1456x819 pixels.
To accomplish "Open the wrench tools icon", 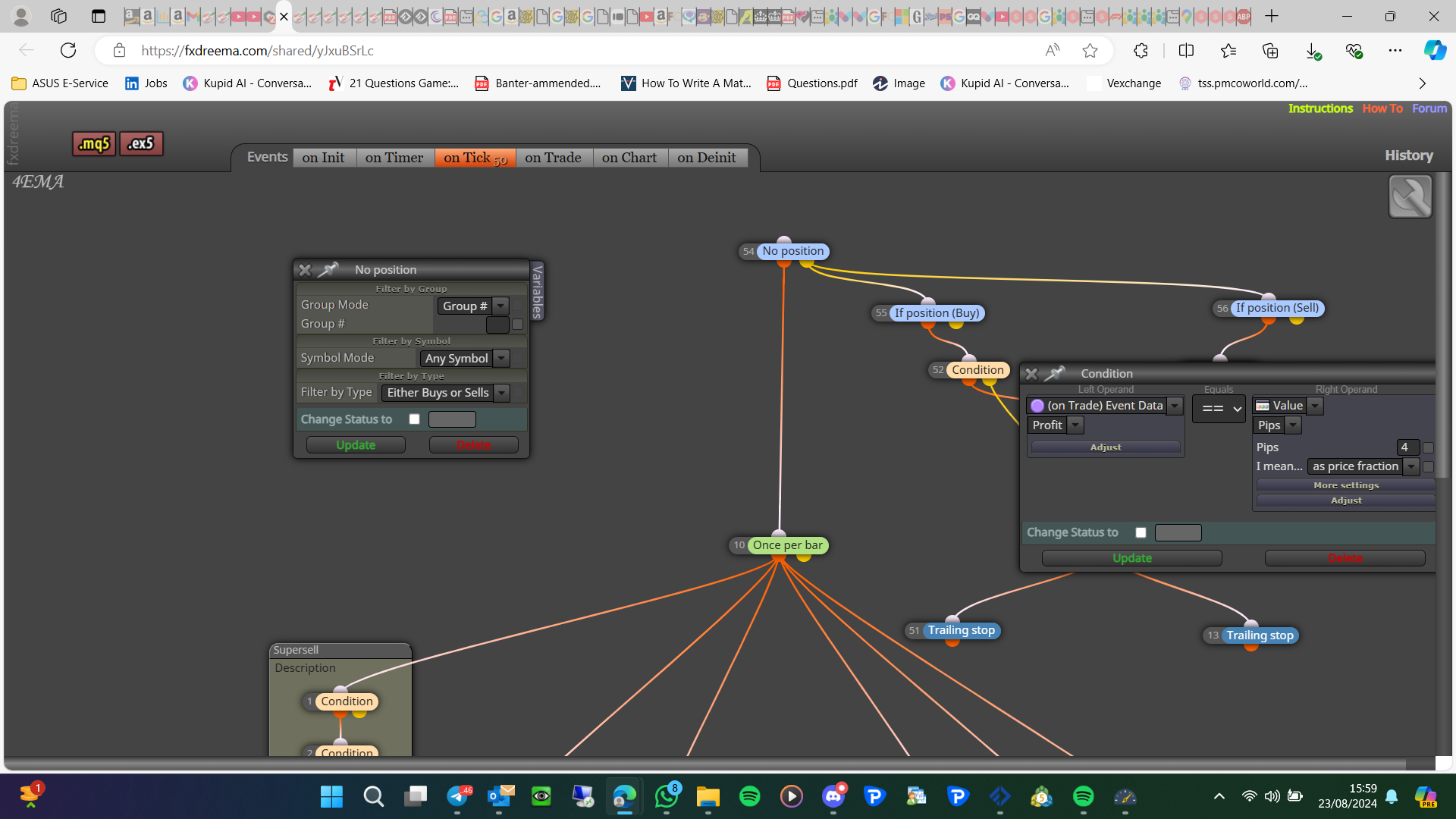I will (x=1410, y=196).
